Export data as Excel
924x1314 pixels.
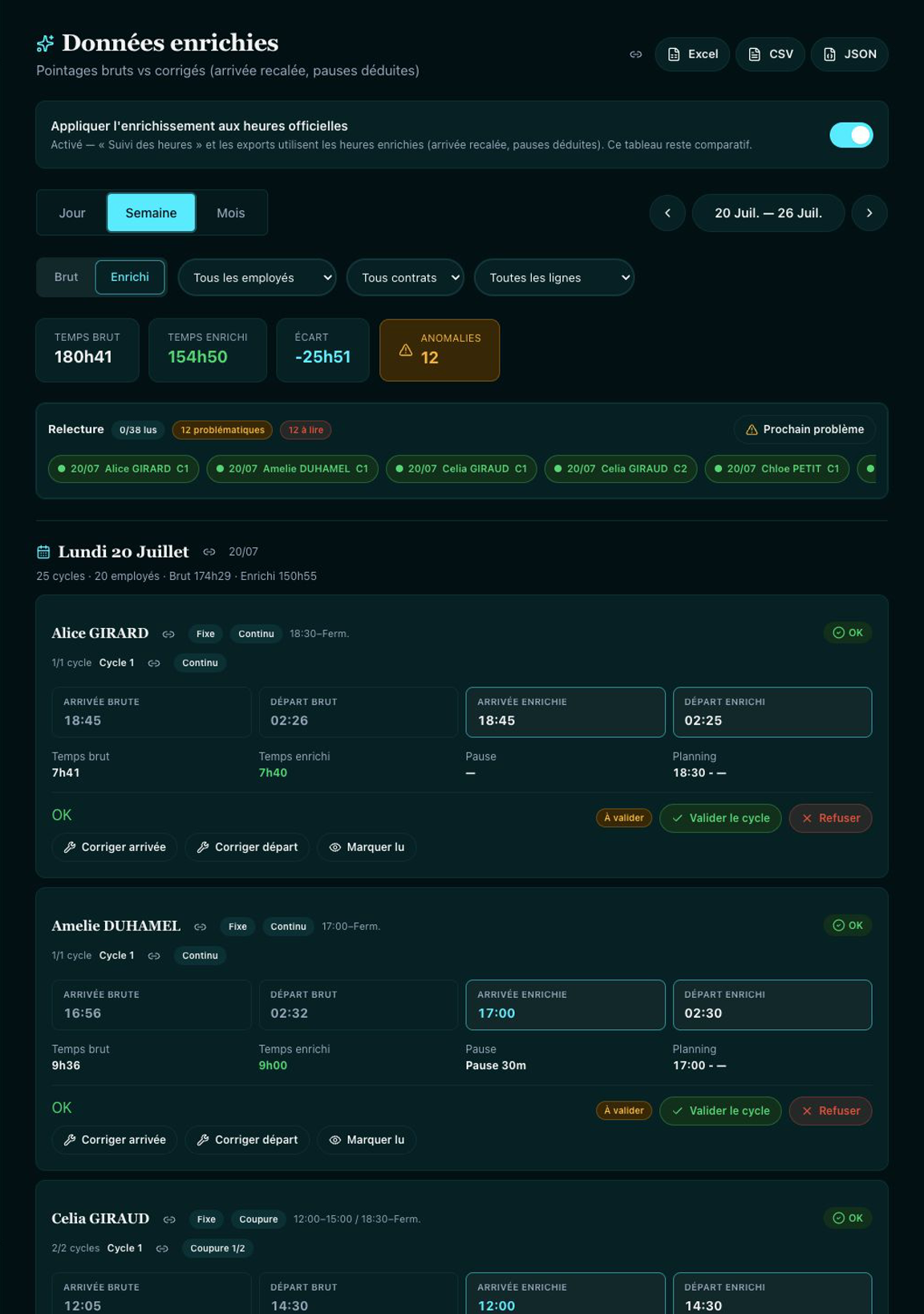692,55
